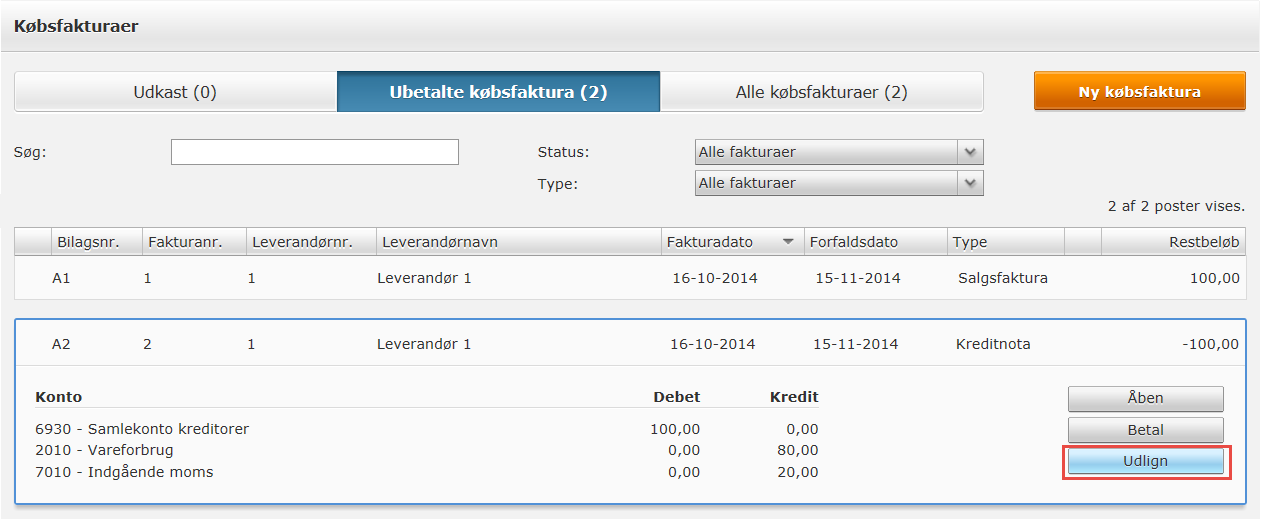Click the Betal button
Screen dimensions: 1261x519
pos(1145,430)
